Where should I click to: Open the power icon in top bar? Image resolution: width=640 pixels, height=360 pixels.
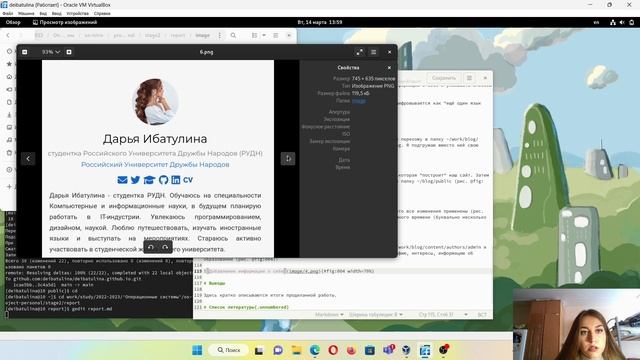coord(632,22)
